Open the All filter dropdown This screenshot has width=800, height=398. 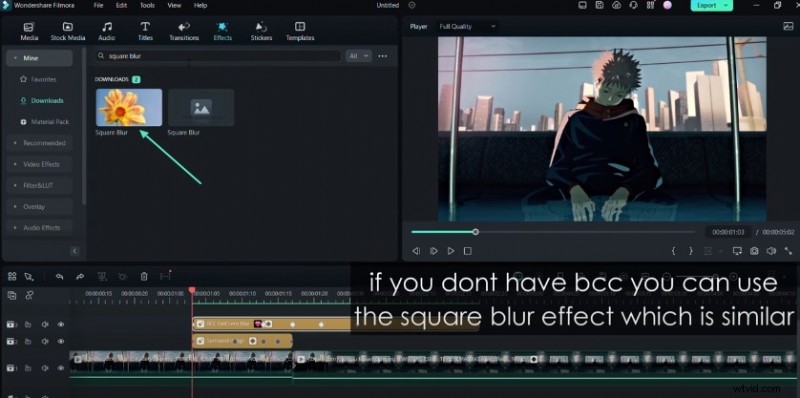click(358, 56)
